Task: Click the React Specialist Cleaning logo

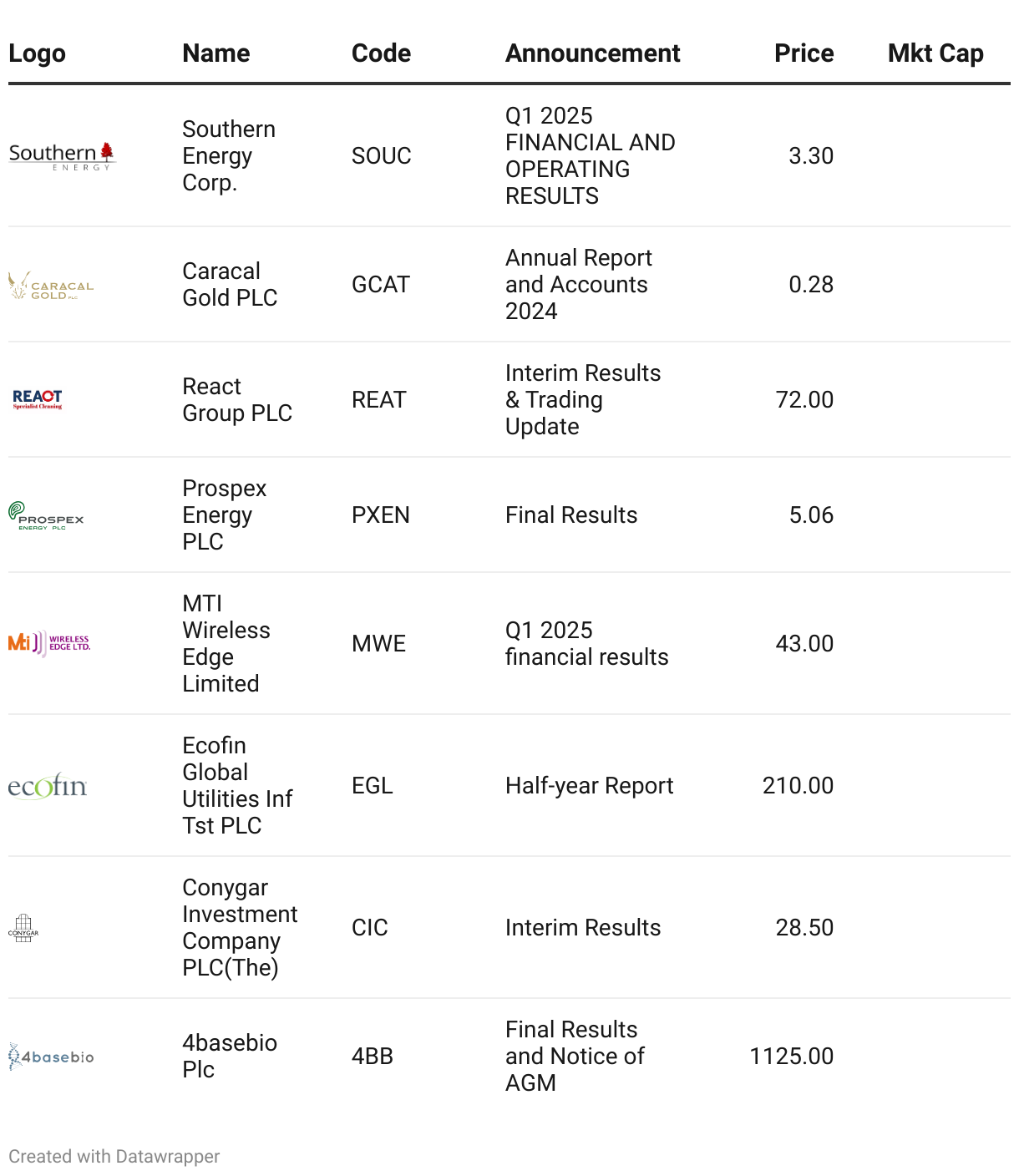Action: coord(38,399)
